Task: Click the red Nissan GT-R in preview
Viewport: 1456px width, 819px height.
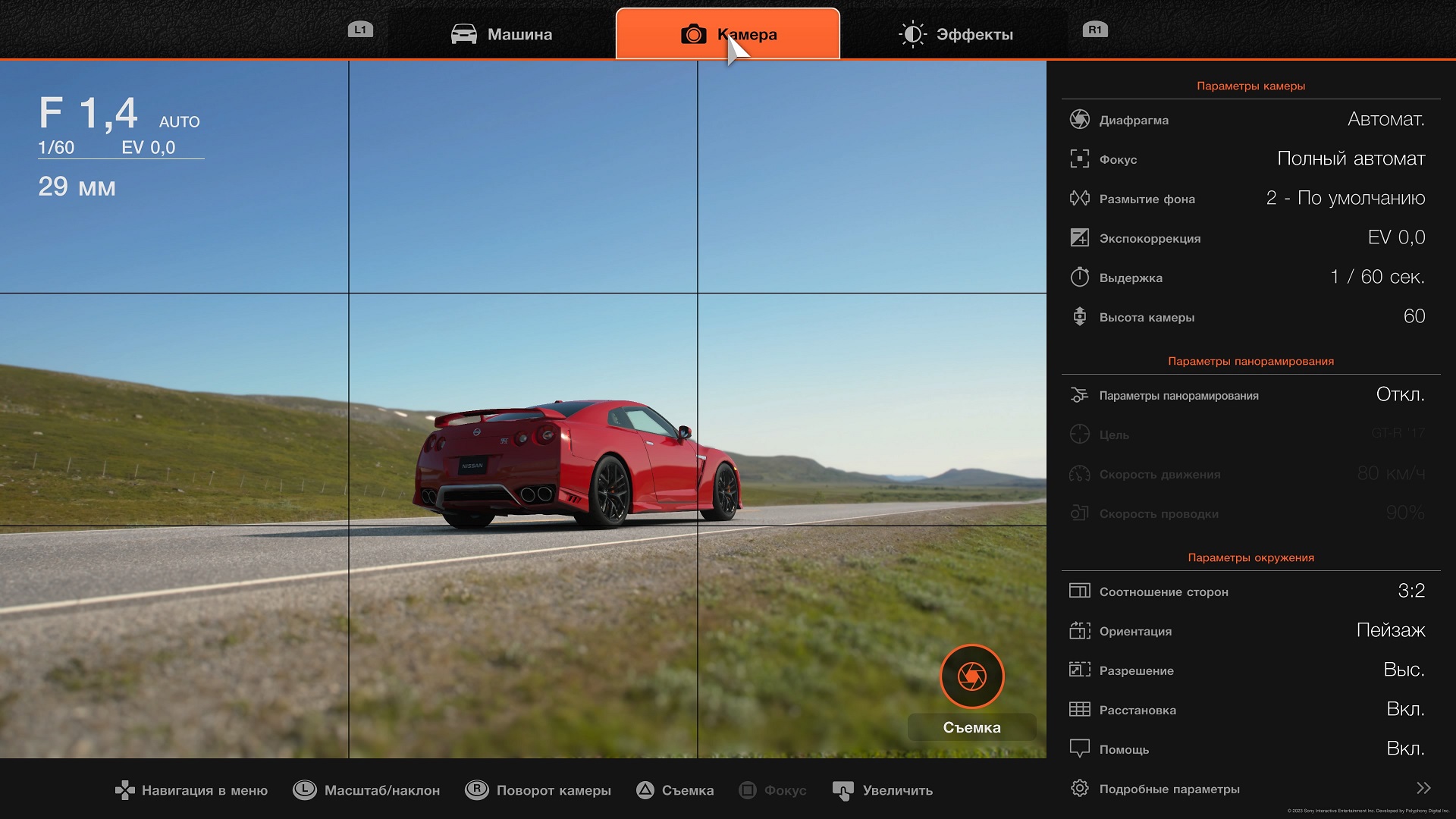Action: [576, 464]
